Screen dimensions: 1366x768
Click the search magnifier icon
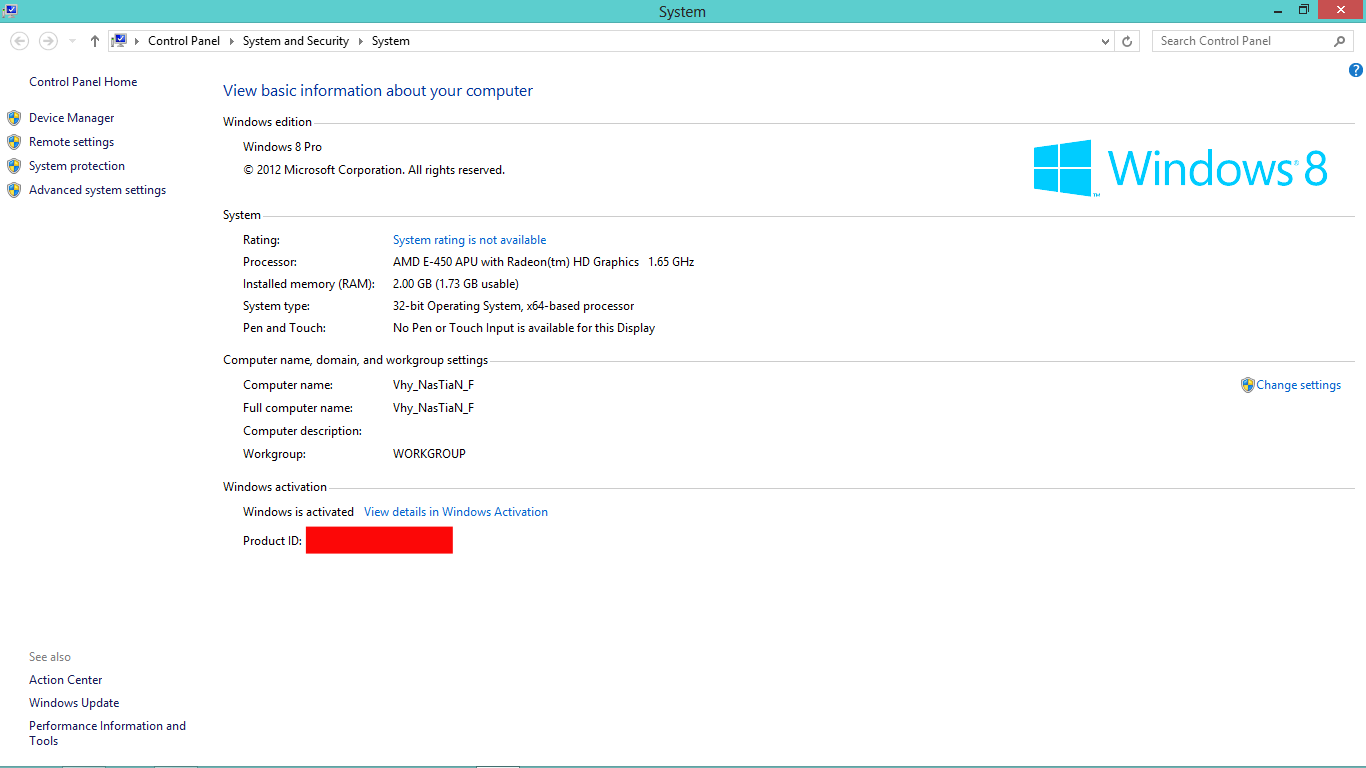(1340, 41)
